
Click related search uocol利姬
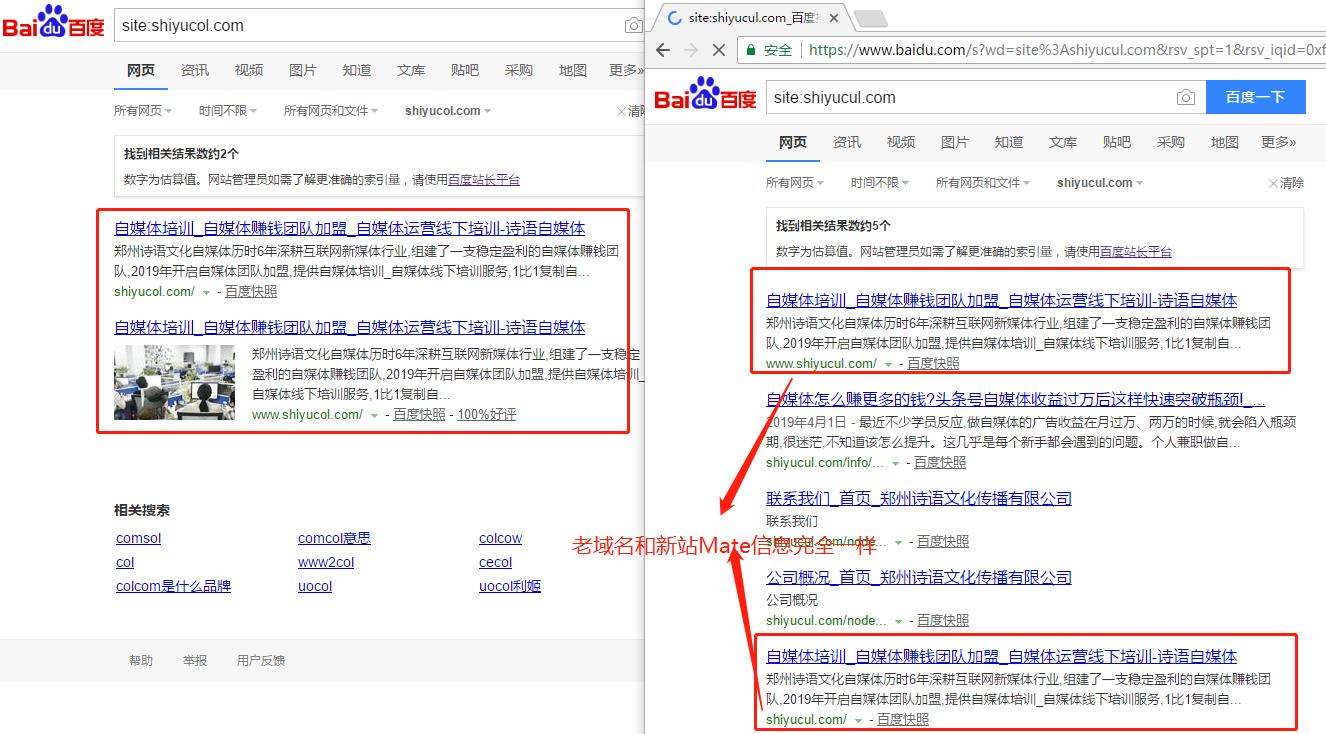510,587
